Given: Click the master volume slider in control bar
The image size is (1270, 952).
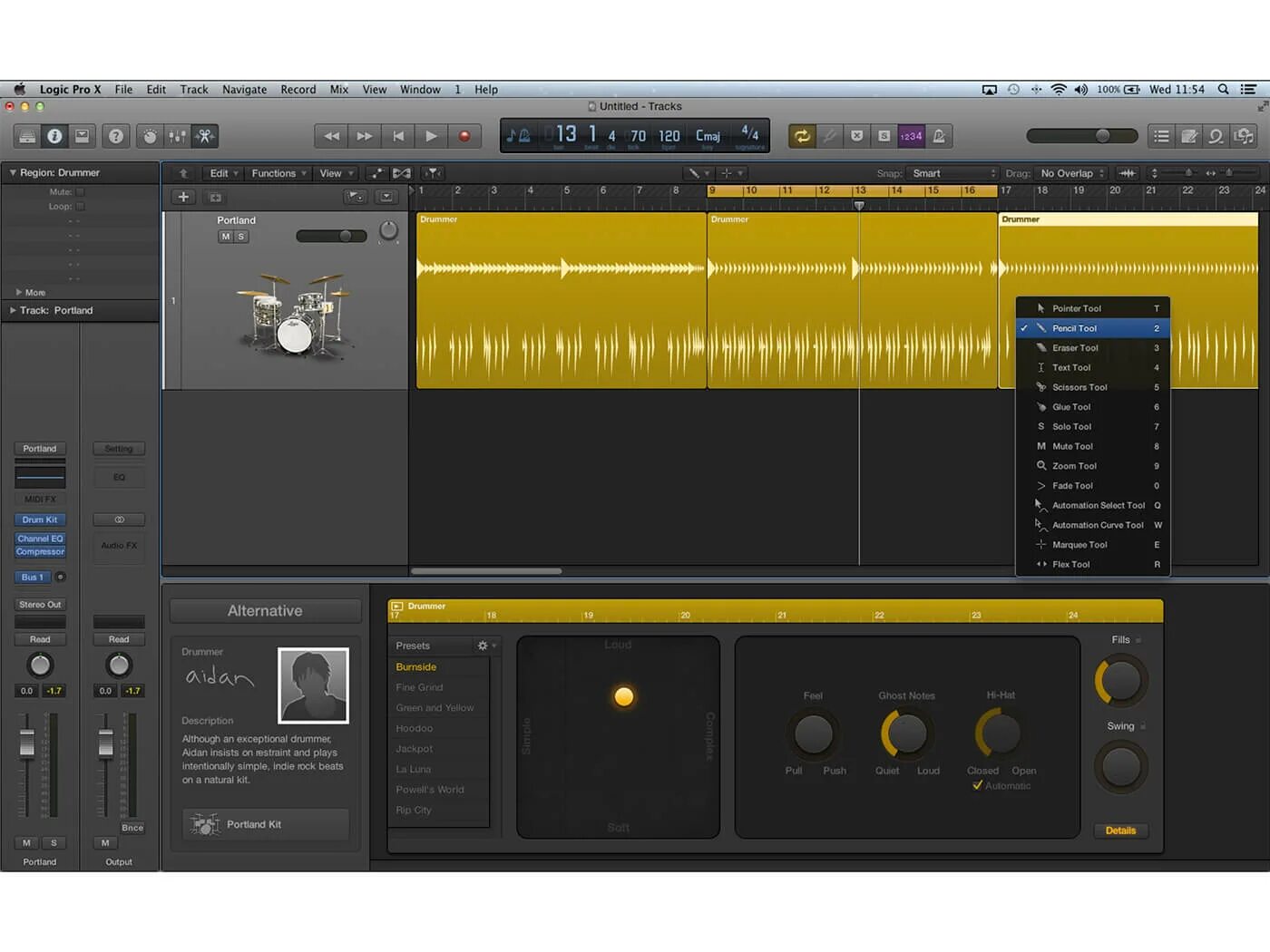Looking at the screenshot, I should pos(1081,136).
